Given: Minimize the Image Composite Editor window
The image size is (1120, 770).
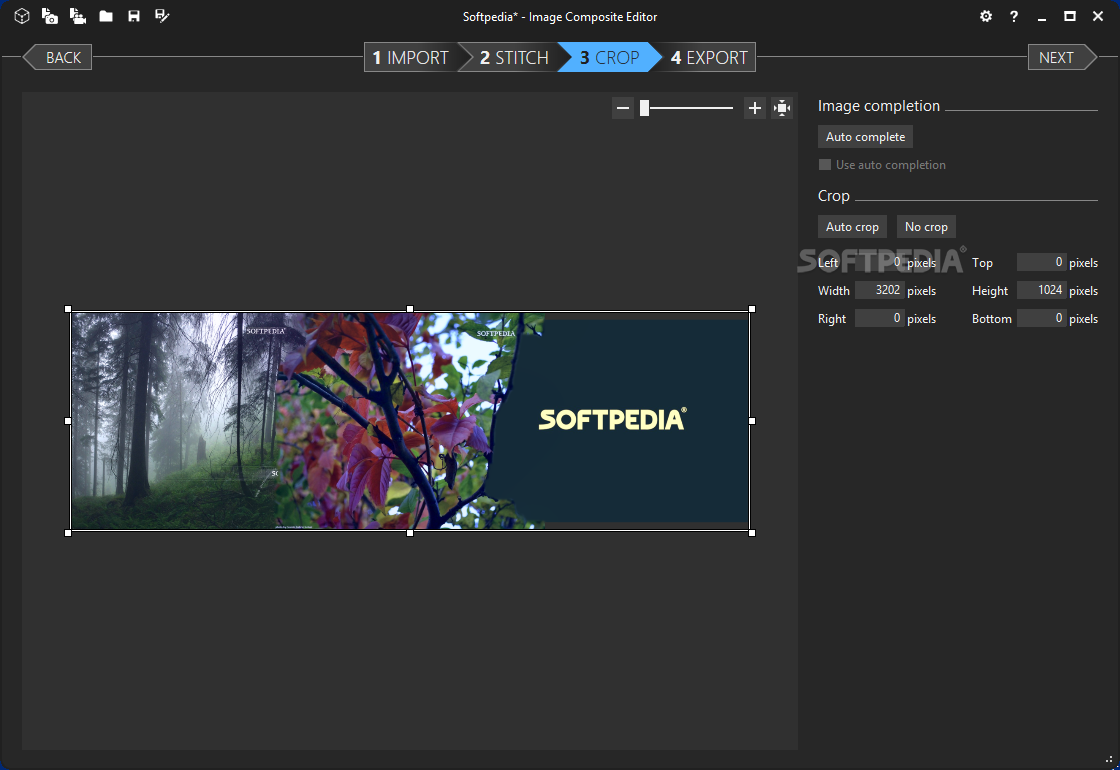Looking at the screenshot, I should click(1041, 17).
